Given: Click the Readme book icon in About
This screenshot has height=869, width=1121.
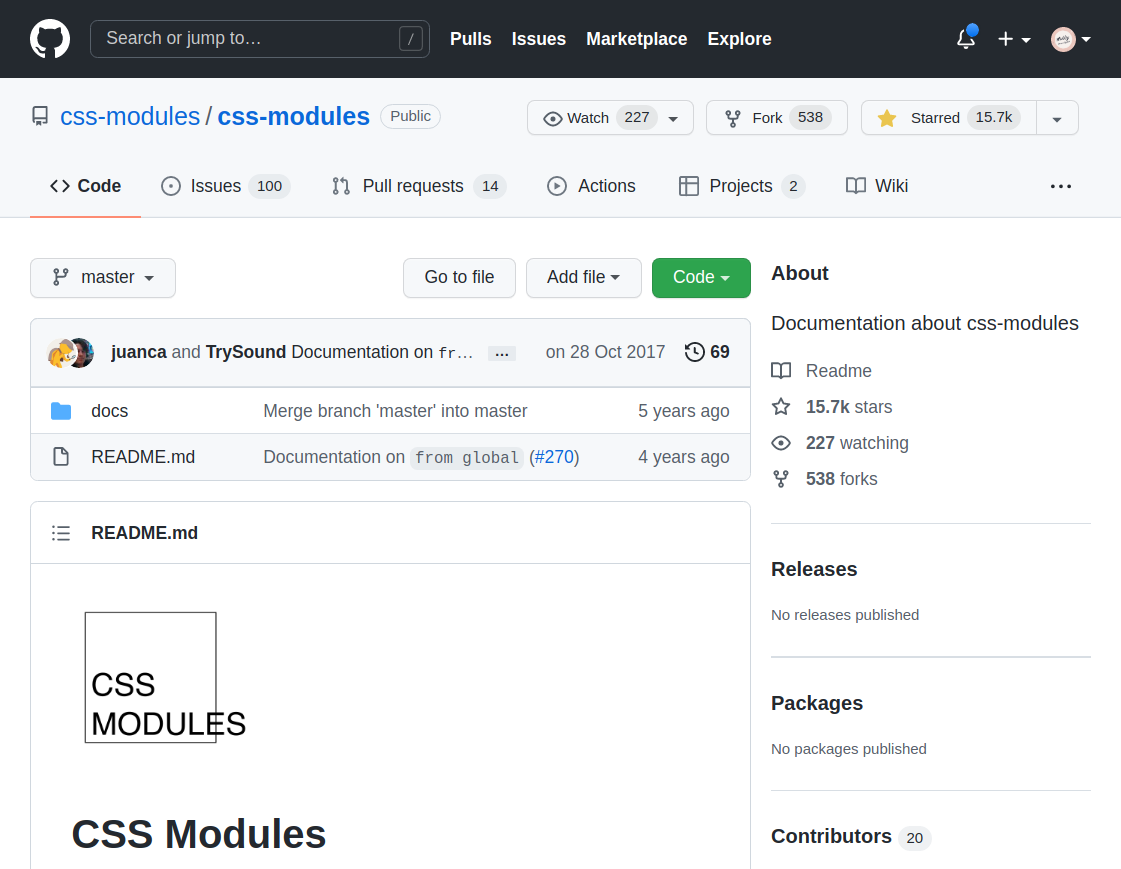Looking at the screenshot, I should tap(781, 371).
